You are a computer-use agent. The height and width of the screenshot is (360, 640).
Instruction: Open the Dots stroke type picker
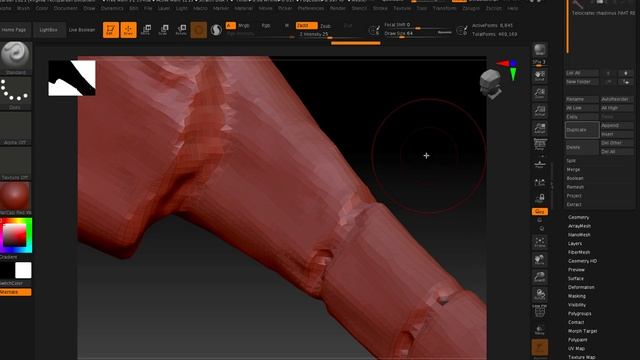(x=16, y=93)
